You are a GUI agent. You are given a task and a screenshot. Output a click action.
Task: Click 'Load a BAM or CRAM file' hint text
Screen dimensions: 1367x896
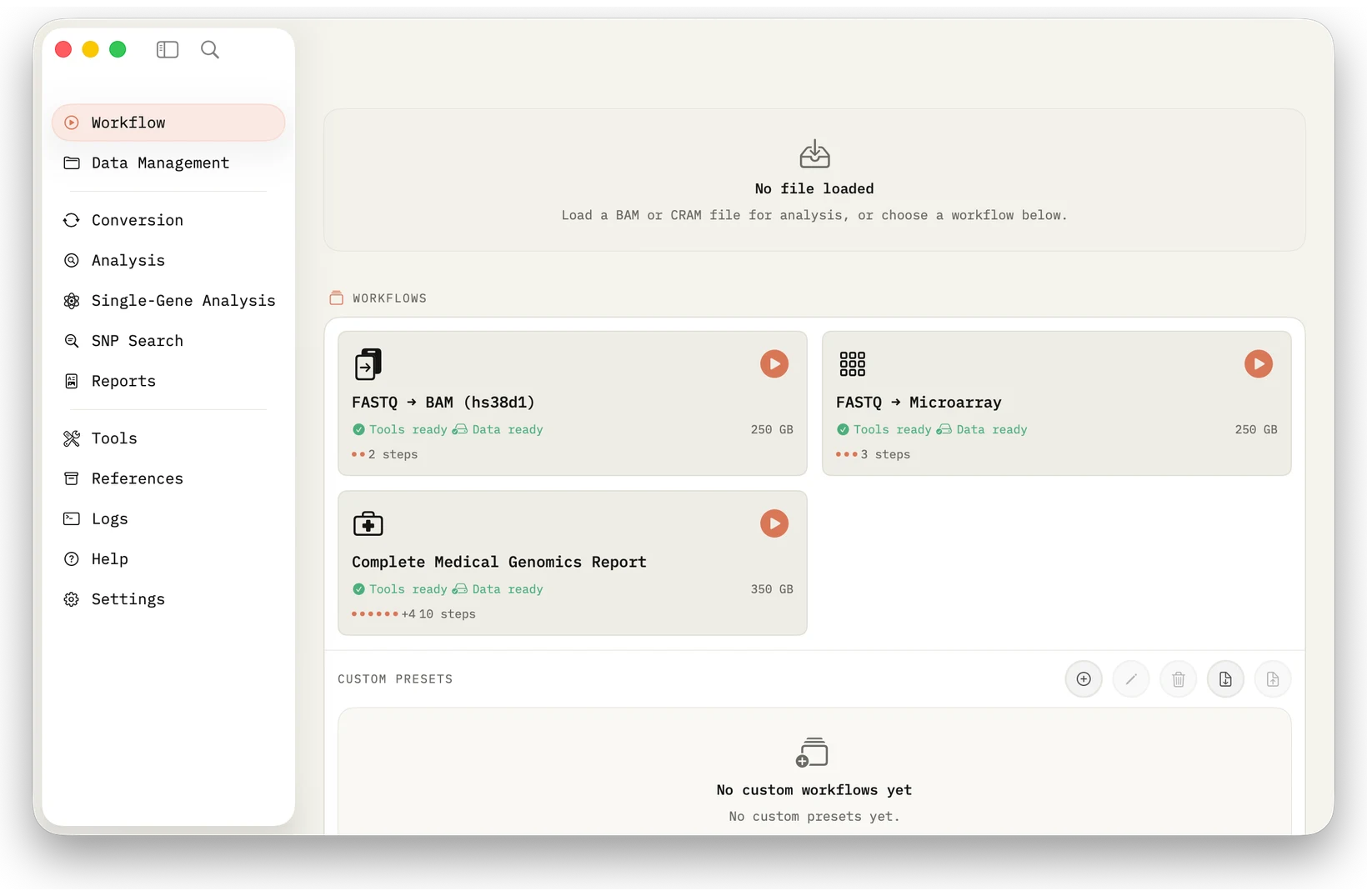click(814, 215)
